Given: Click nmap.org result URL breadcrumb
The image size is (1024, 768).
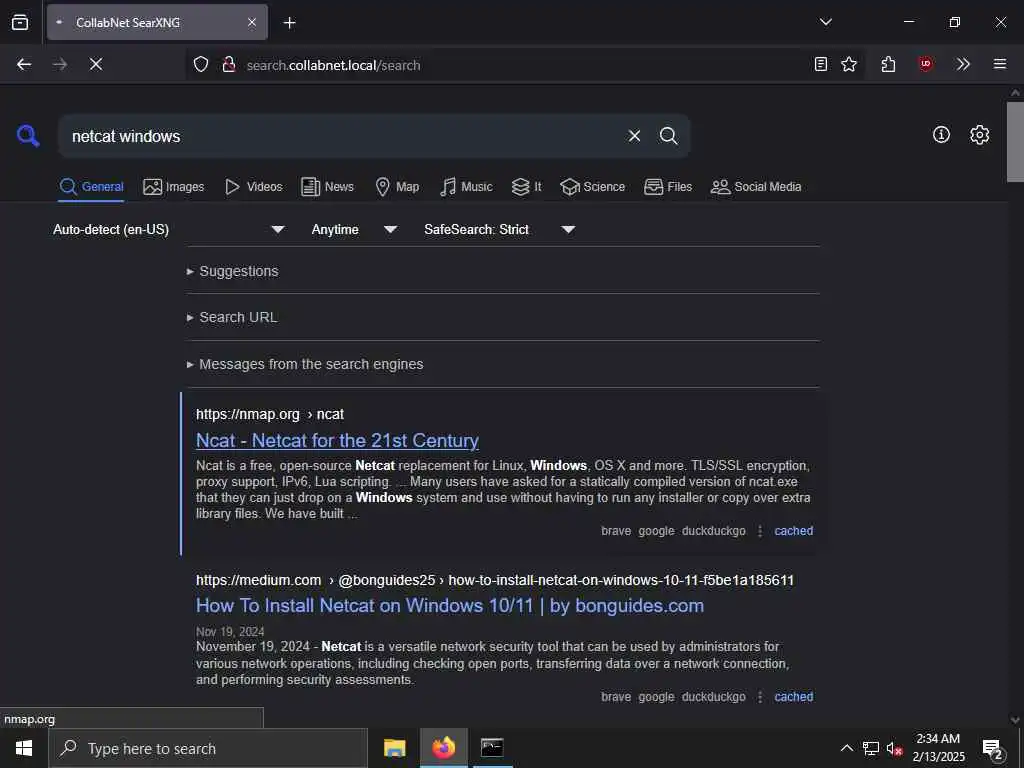Looking at the screenshot, I should click(270, 414).
